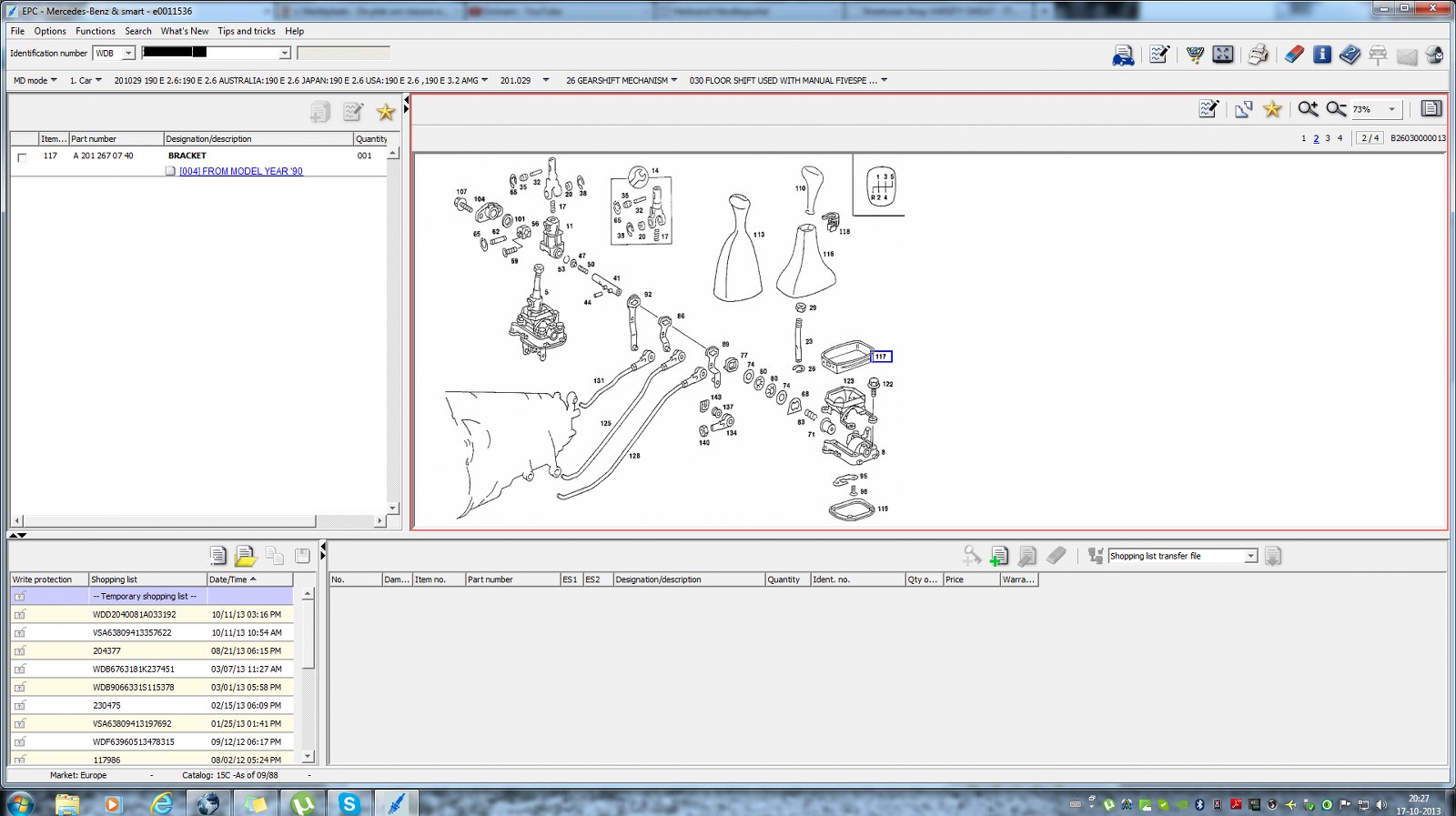Open the WDB identification prefix dropdown
1456x816 pixels.
tap(128, 54)
